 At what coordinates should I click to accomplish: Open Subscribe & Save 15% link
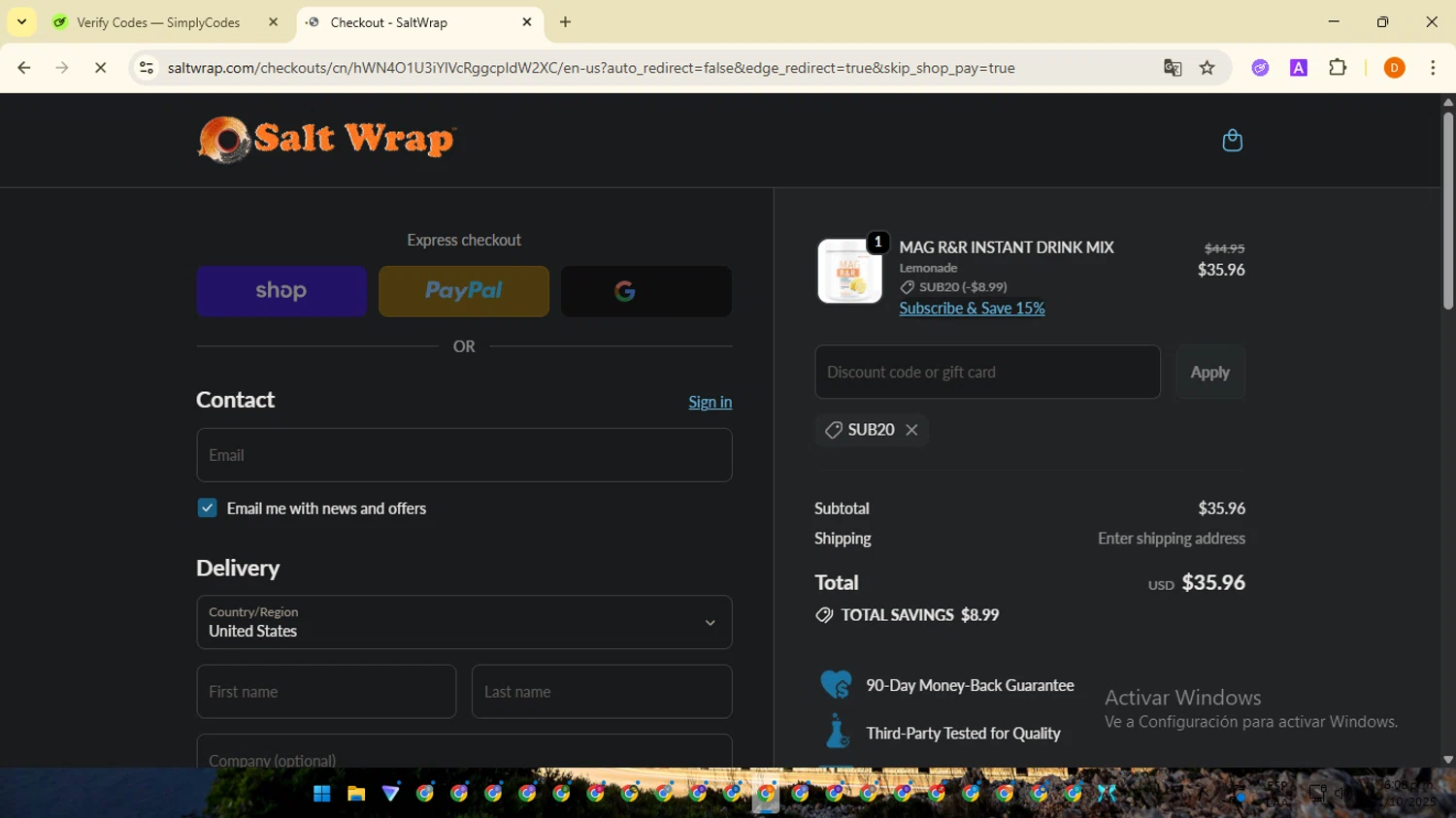(972, 309)
